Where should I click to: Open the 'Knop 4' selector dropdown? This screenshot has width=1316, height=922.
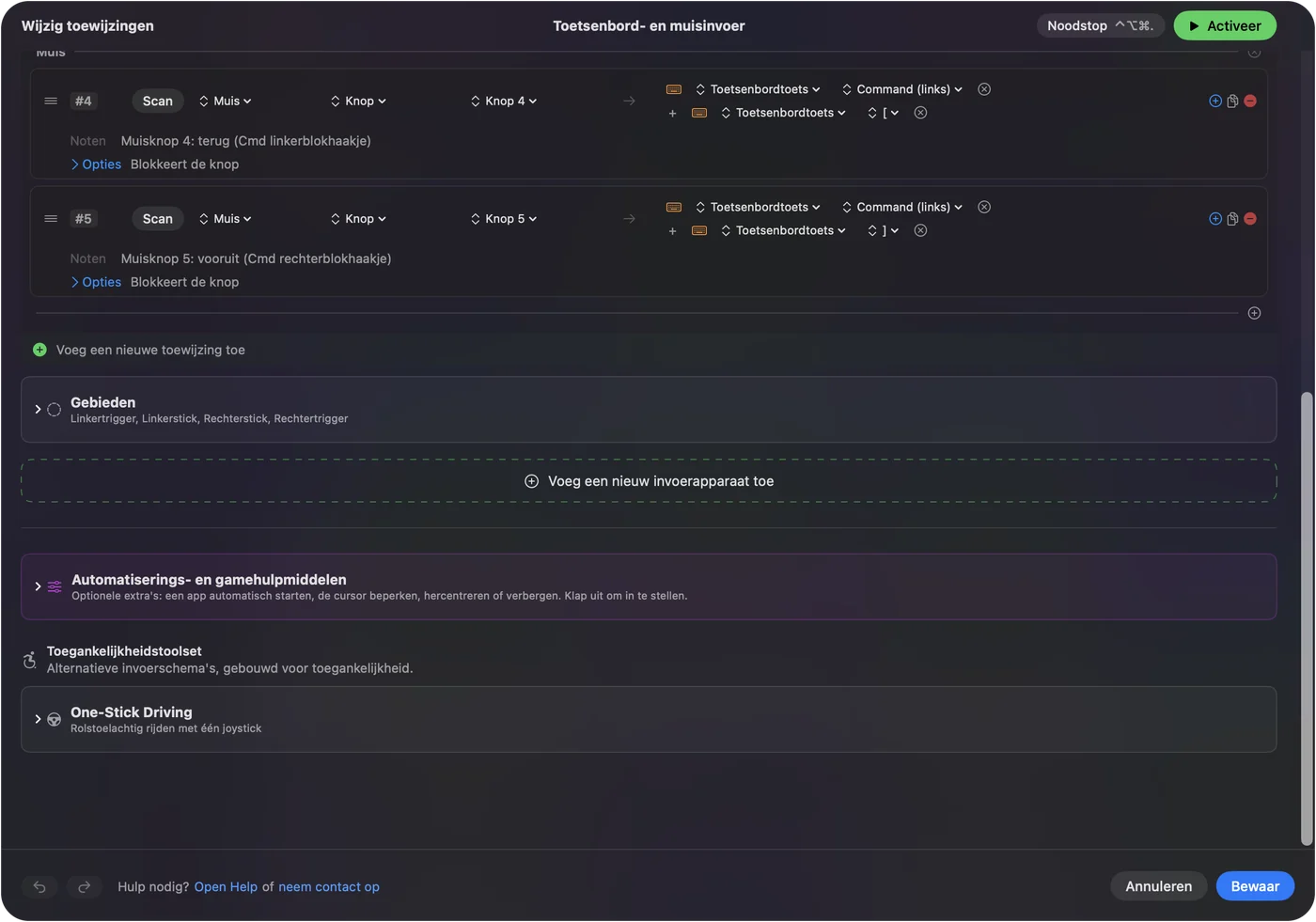click(x=504, y=101)
